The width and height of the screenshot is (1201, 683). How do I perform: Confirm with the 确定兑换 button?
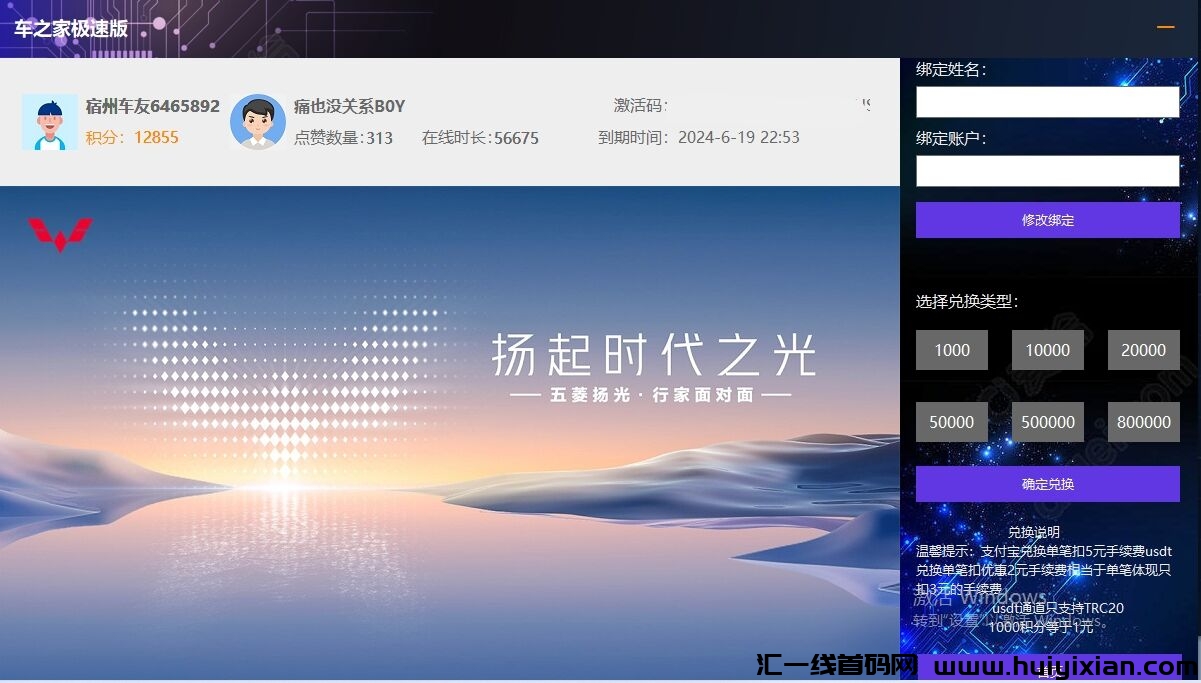(1047, 484)
